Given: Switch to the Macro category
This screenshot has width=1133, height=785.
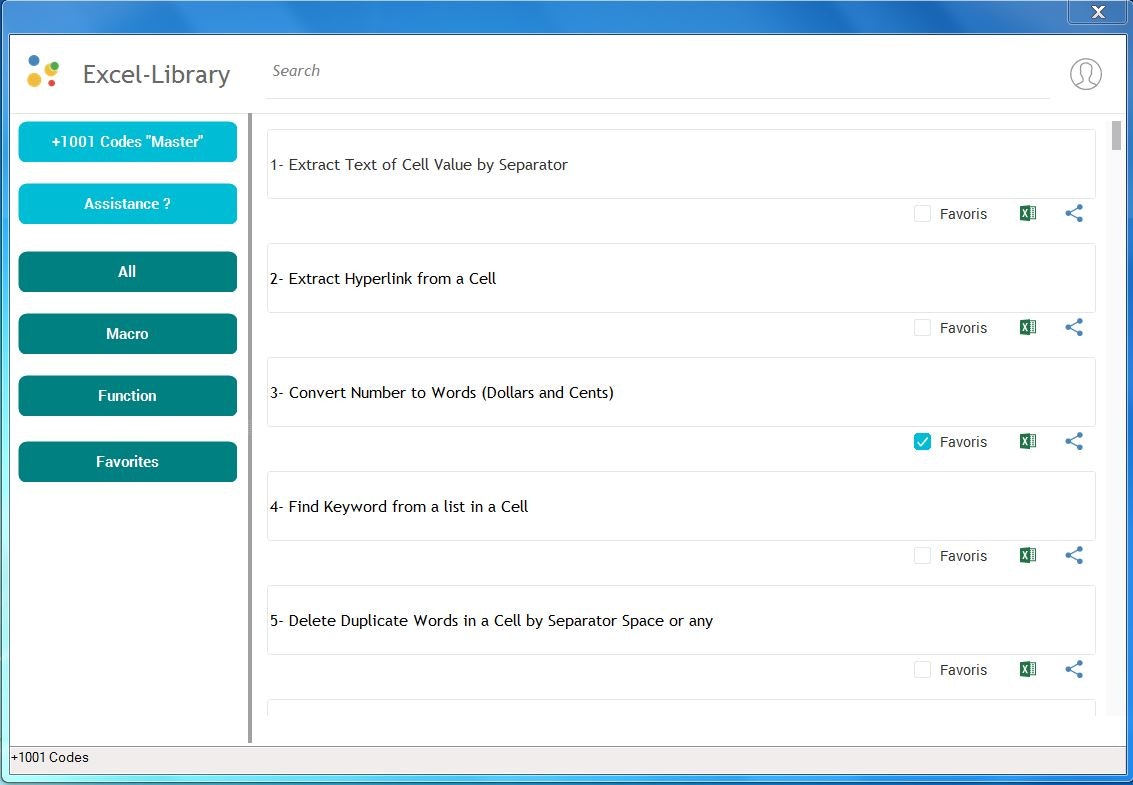Looking at the screenshot, I should tap(127, 334).
